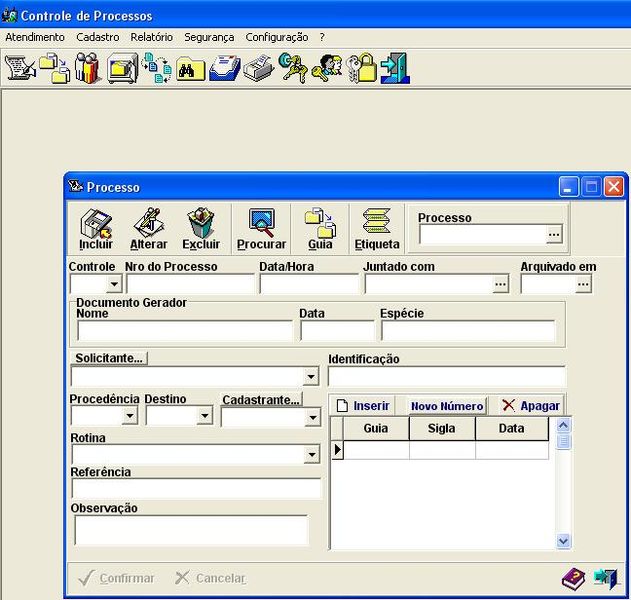Image resolution: width=631 pixels, height=600 pixels.
Task: Click the circulating documents icon in main toolbar
Action: coord(157,68)
